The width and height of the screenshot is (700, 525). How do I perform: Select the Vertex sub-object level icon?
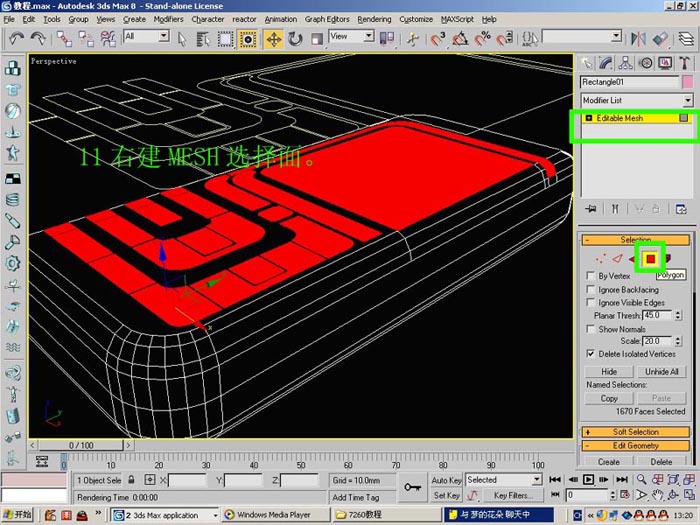[601, 258]
